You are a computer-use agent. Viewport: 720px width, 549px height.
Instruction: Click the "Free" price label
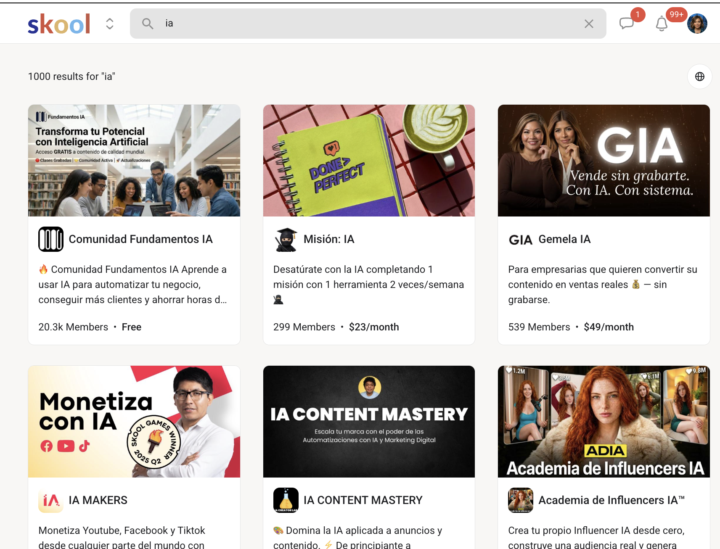(131, 327)
